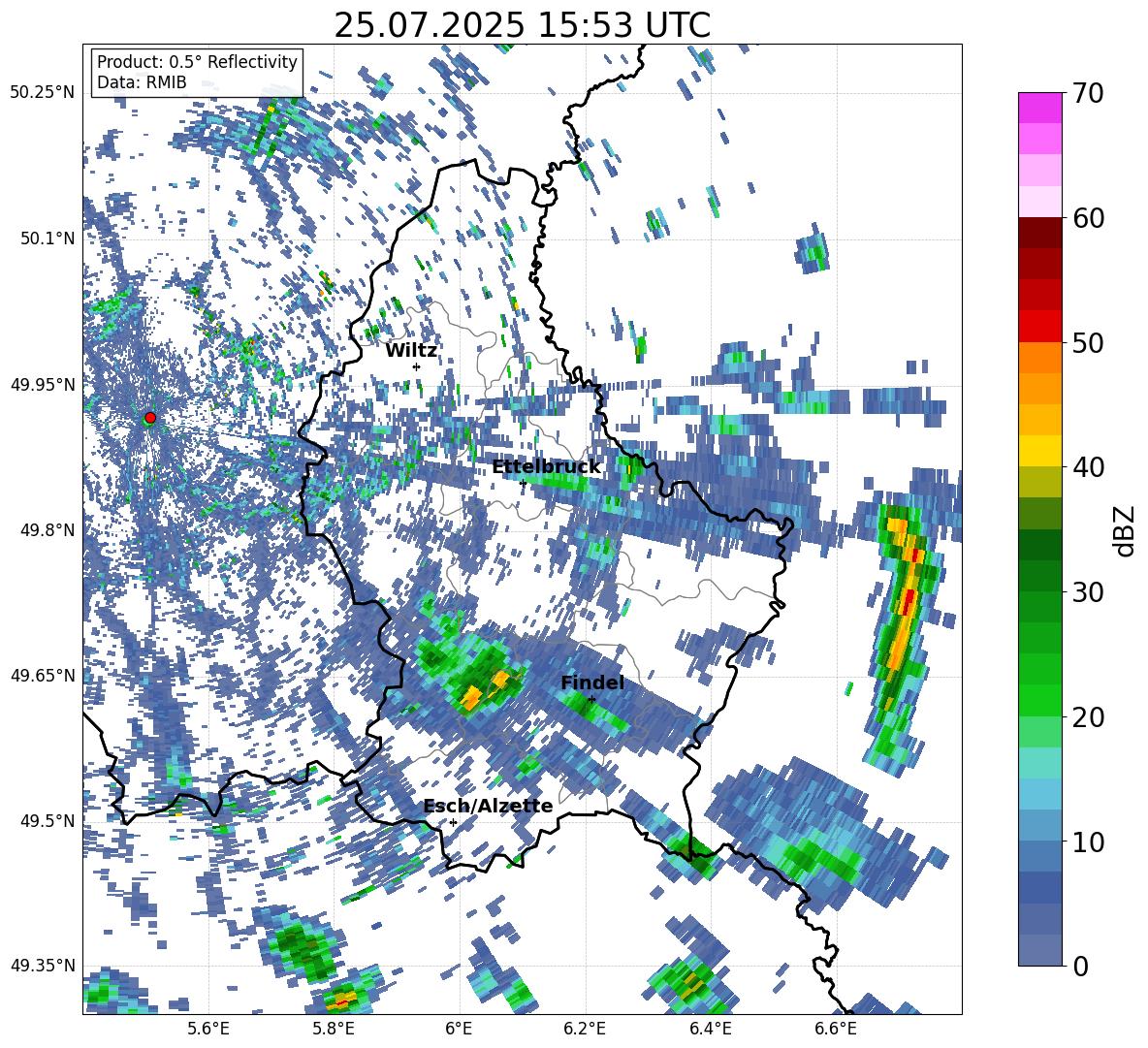Click the Findel location cross marker
The height and width of the screenshot is (1048, 1148).
click(592, 699)
